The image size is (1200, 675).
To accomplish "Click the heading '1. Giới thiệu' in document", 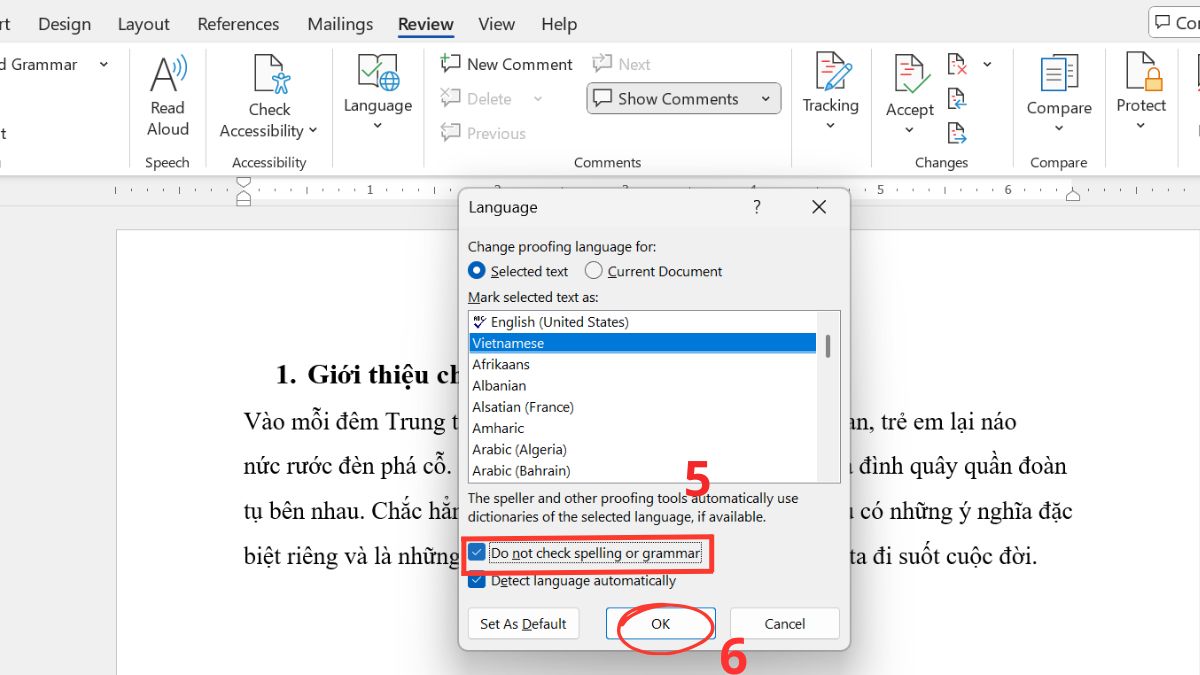I will point(366,374).
